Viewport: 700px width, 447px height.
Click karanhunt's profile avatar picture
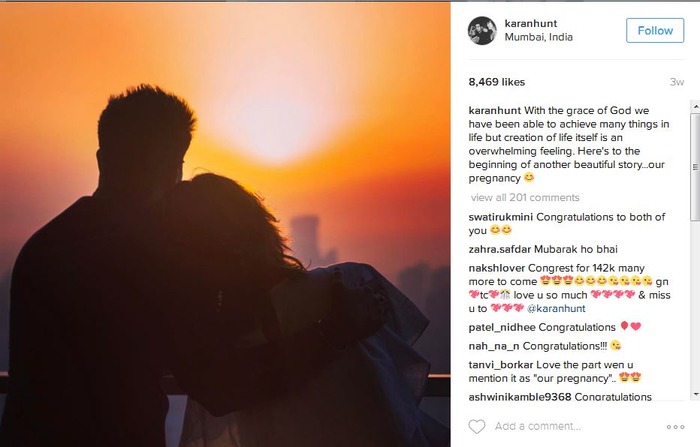click(x=482, y=31)
